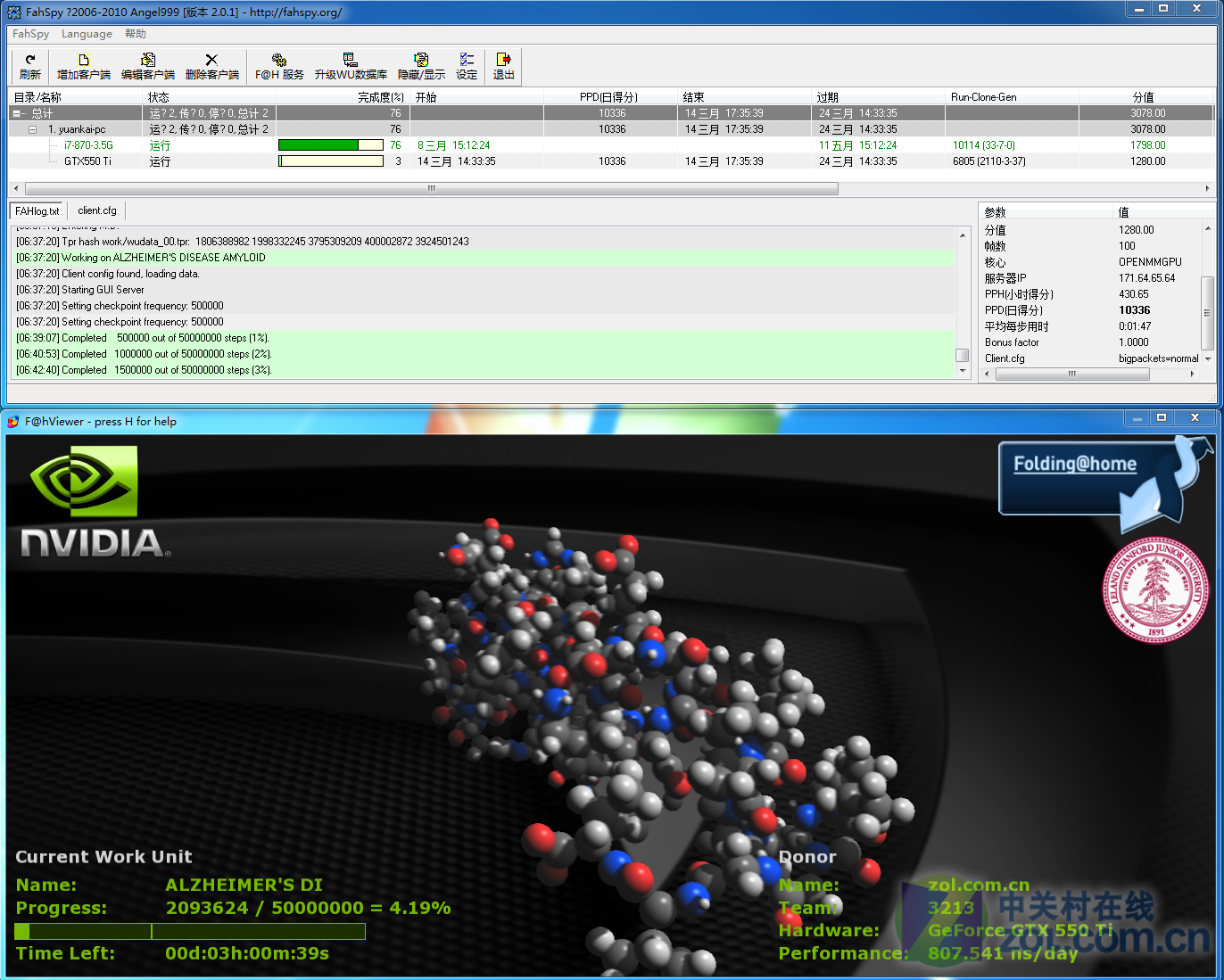This screenshot has height=980, width=1224.
Task: Sort by 目录/名称 column header
Action: [76, 97]
